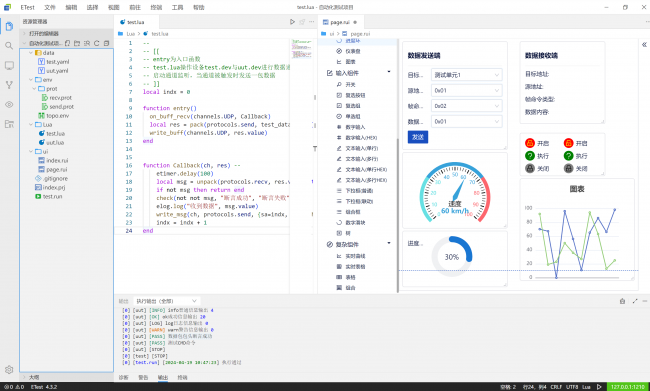This screenshot has width=650, height=391.
Task: Click the run play icon in status bar
Action: click(599, 387)
